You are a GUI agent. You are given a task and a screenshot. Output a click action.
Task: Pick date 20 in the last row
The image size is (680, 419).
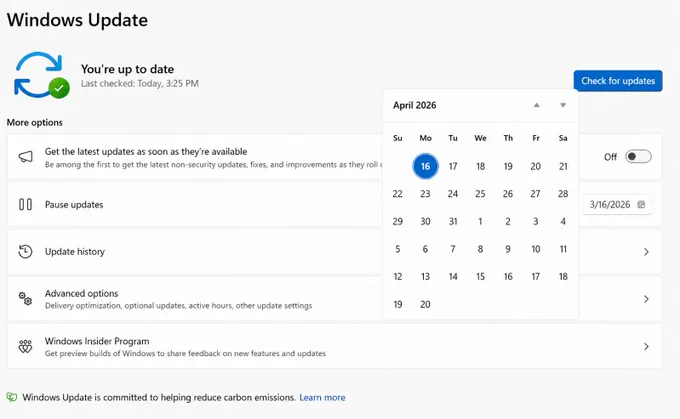(x=425, y=304)
